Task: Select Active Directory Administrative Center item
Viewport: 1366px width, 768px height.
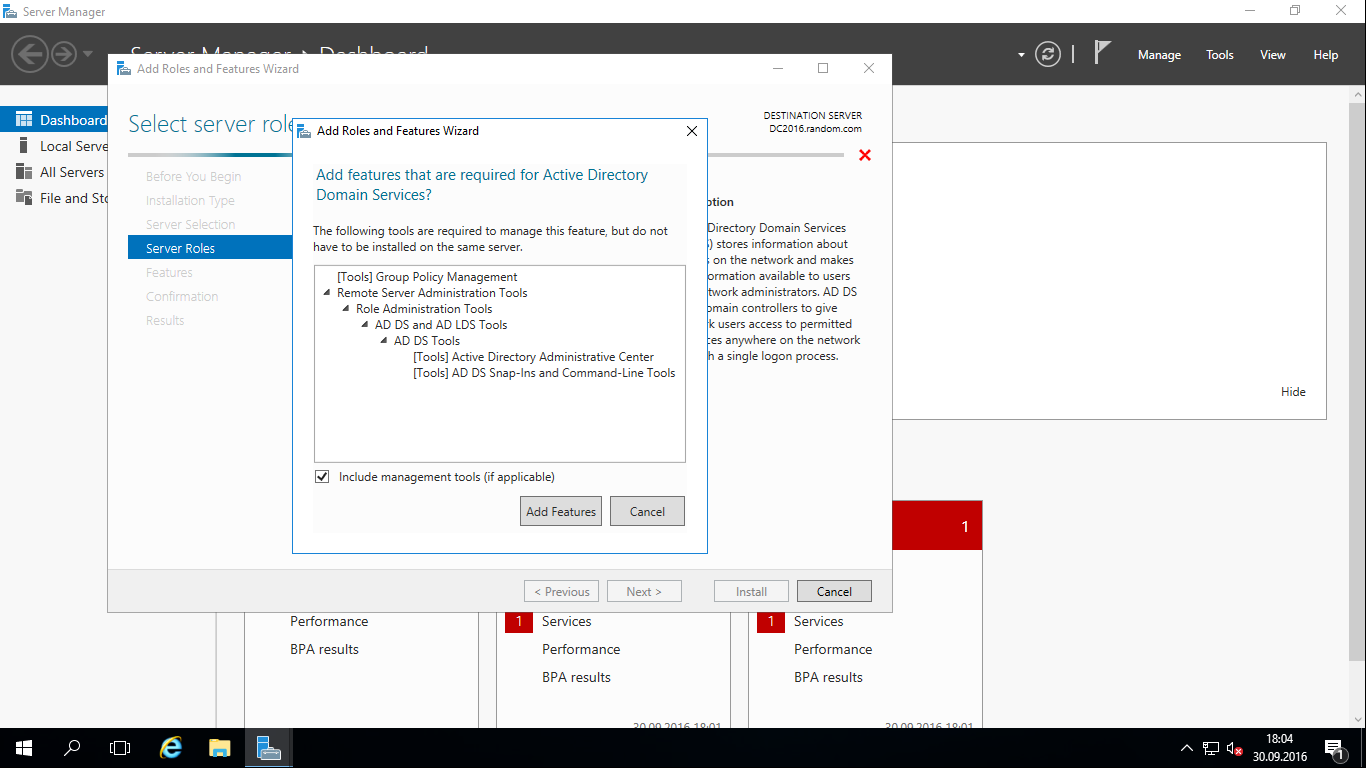Action: pos(533,357)
